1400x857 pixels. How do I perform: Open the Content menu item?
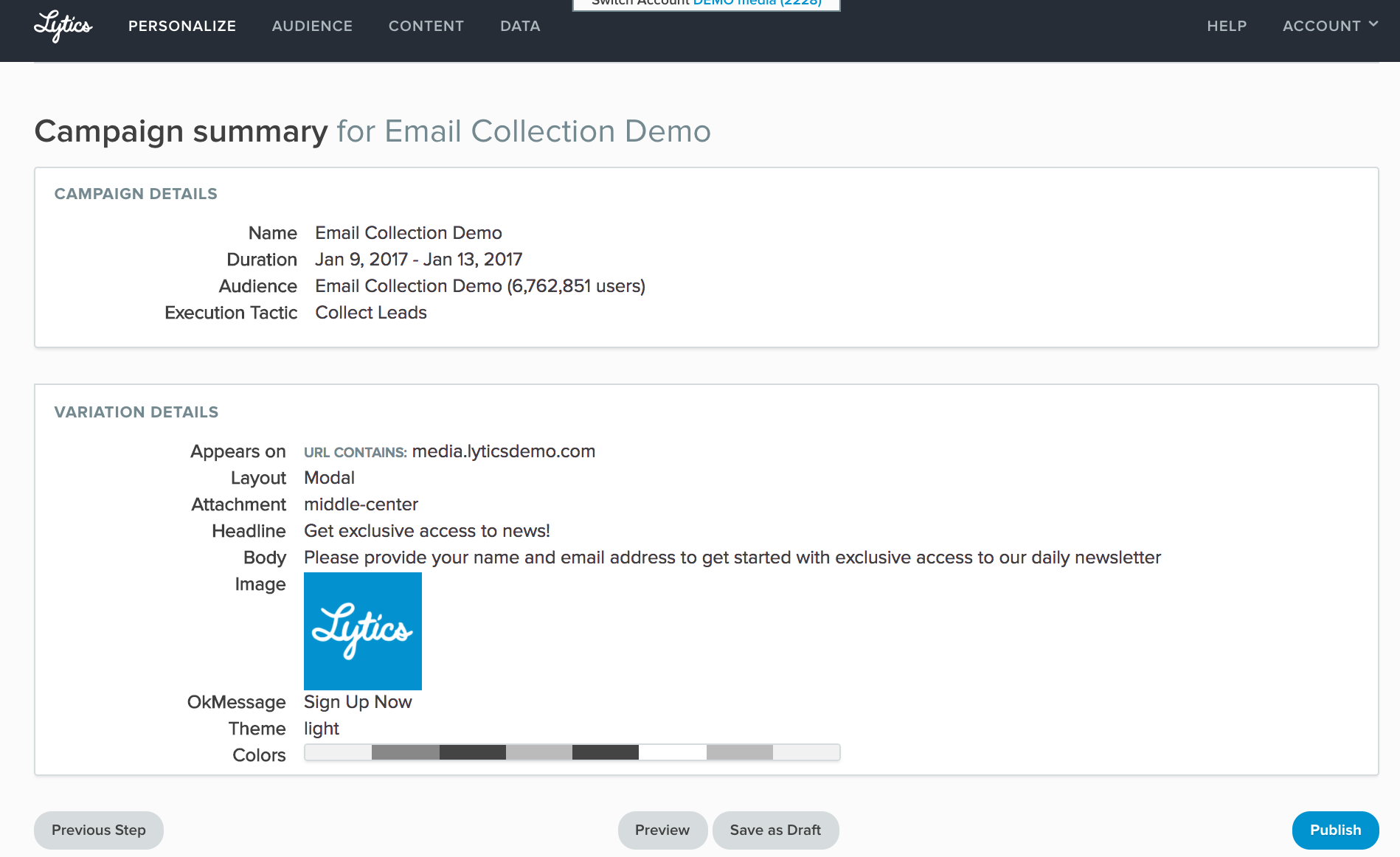click(426, 26)
